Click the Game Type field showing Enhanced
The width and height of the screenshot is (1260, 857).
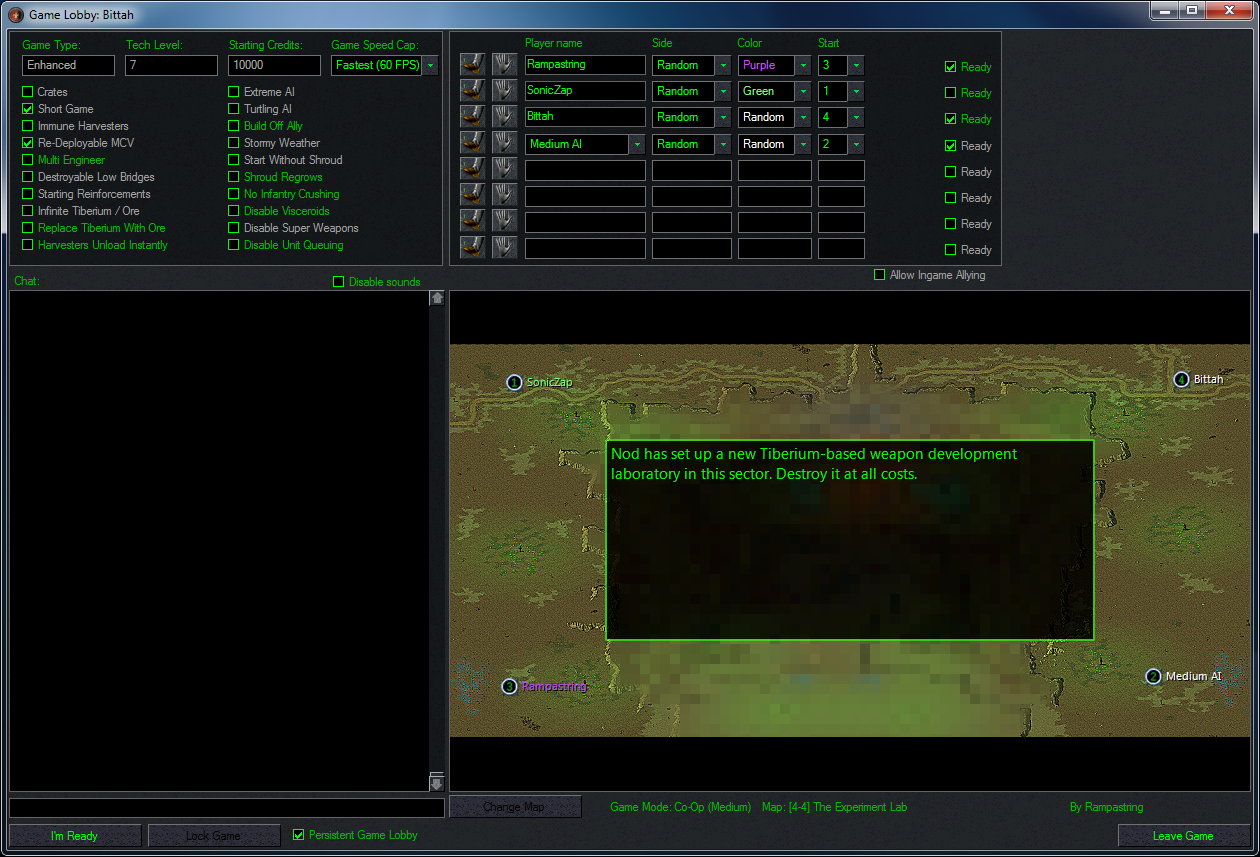tap(68, 65)
